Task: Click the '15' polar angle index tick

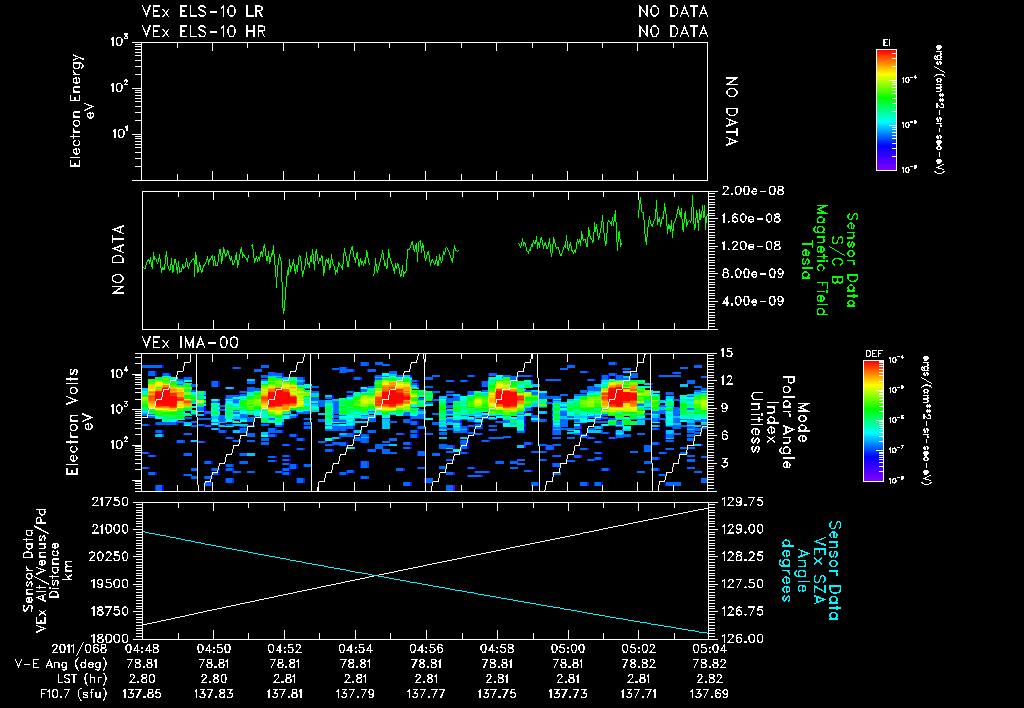Action: coord(727,353)
